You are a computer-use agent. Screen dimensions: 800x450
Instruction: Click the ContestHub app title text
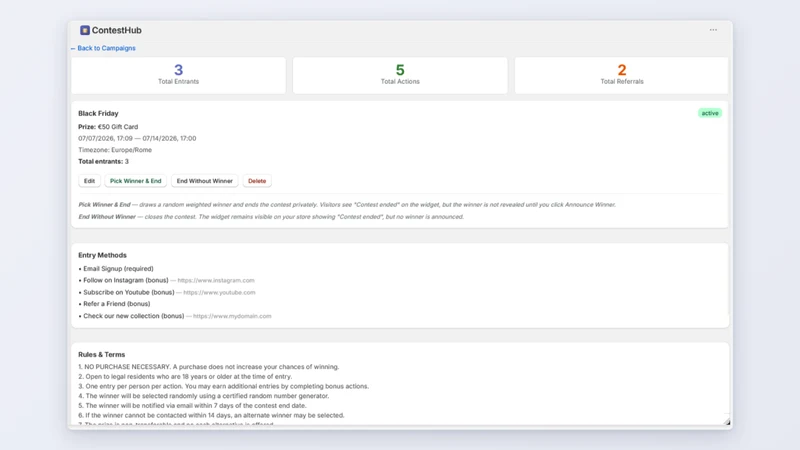(x=117, y=30)
